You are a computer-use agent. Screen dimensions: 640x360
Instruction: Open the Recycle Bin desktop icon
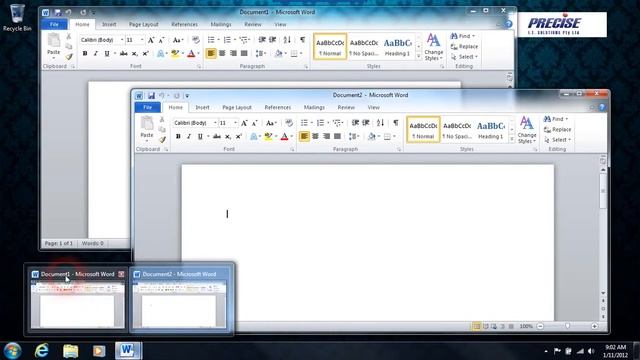[x=17, y=17]
